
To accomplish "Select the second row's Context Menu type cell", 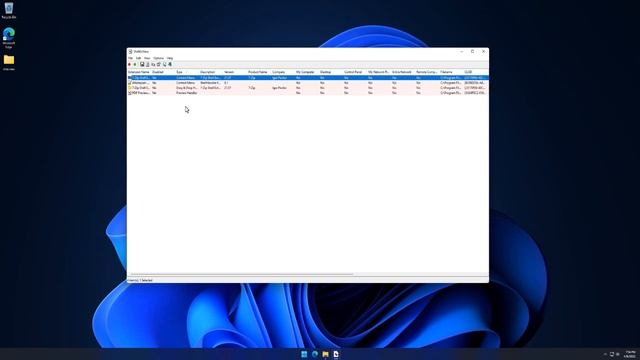I will point(186,83).
